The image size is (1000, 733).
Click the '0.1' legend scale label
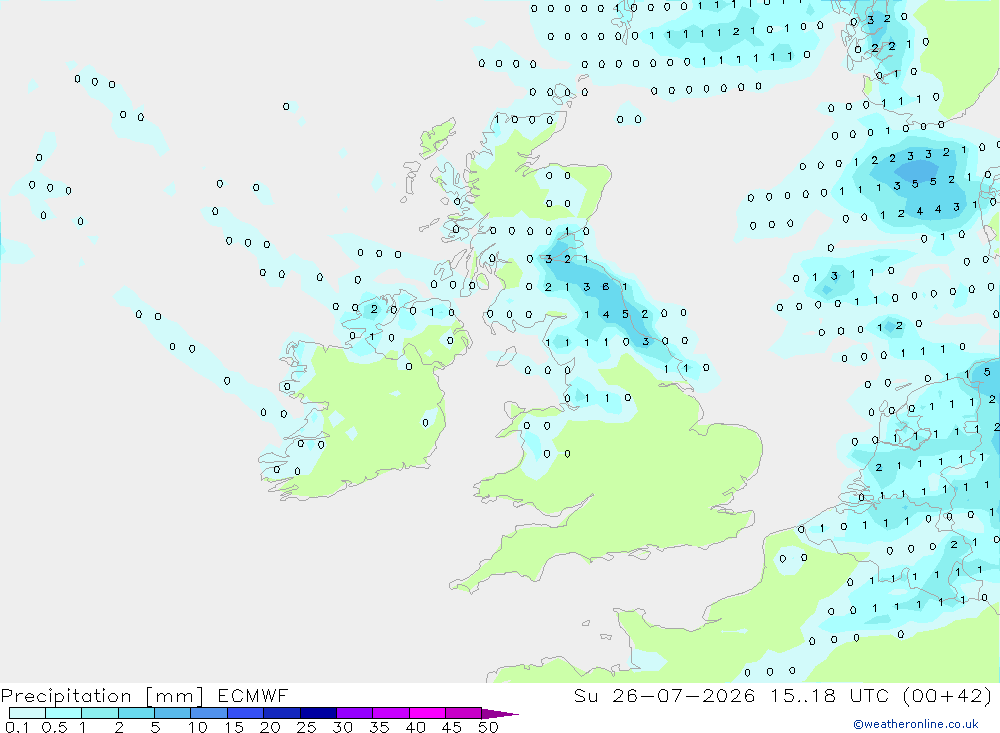point(17,727)
